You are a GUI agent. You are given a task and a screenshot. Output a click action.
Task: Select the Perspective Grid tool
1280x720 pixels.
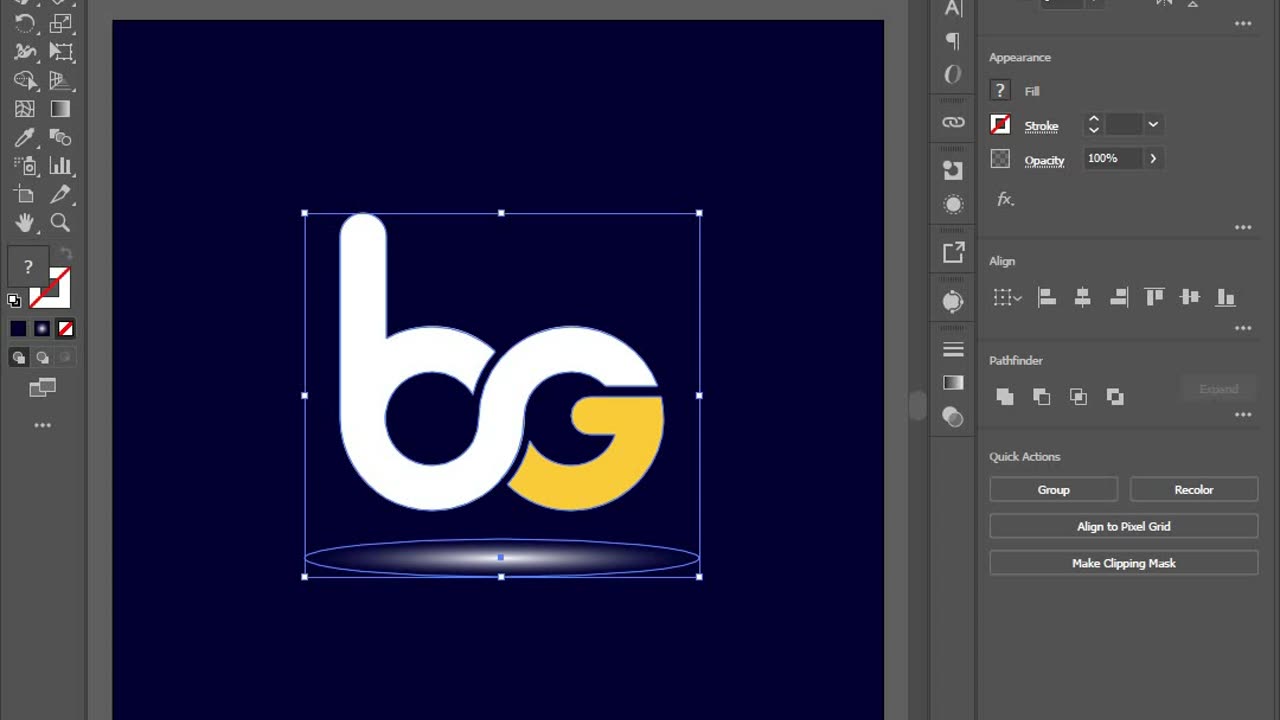61,80
